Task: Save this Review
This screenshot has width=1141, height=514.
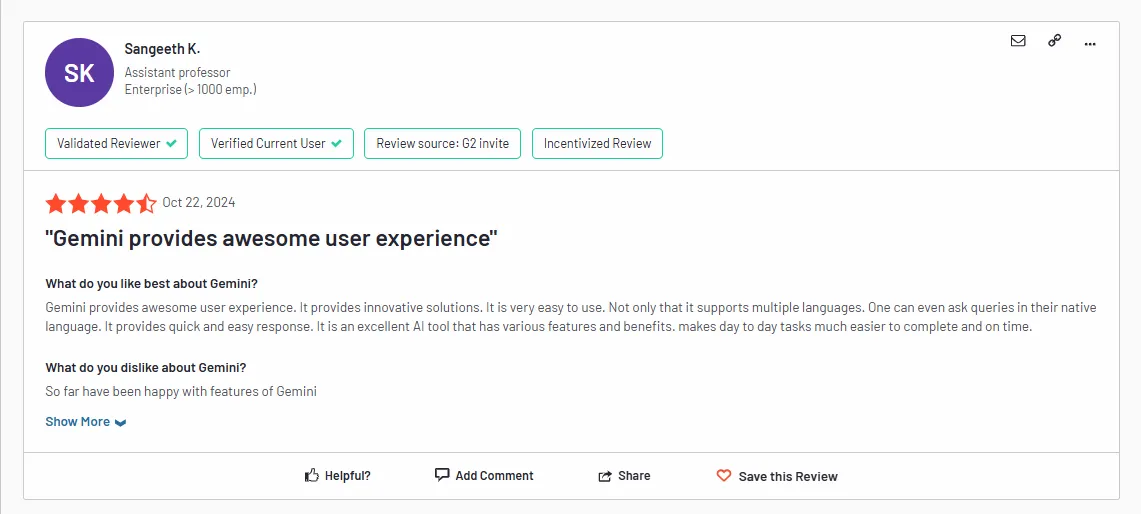Action: (x=777, y=476)
